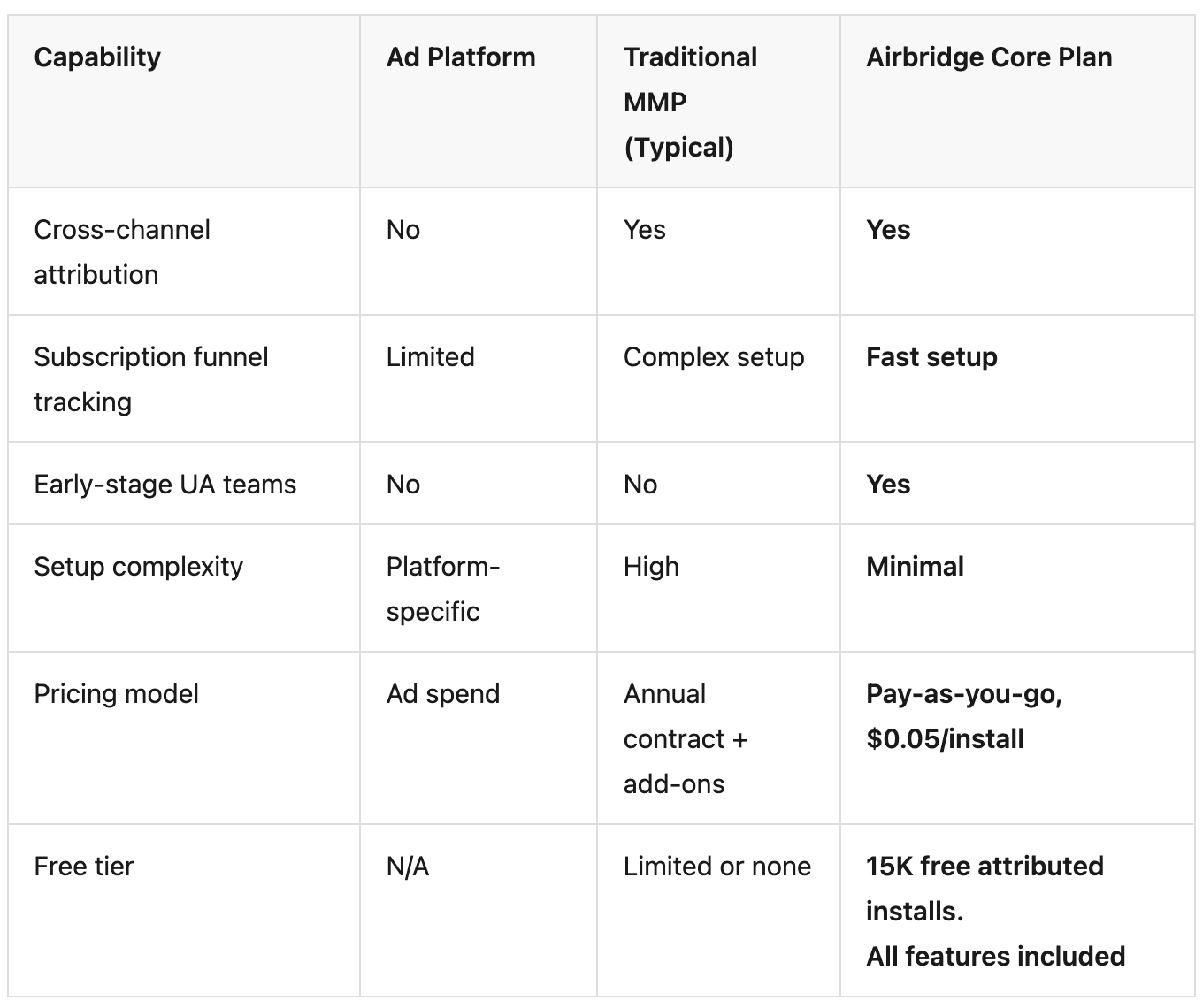Click the bold "Fast setup" cell
Image resolution: width=1203 pixels, height=1008 pixels.
pos(931,357)
